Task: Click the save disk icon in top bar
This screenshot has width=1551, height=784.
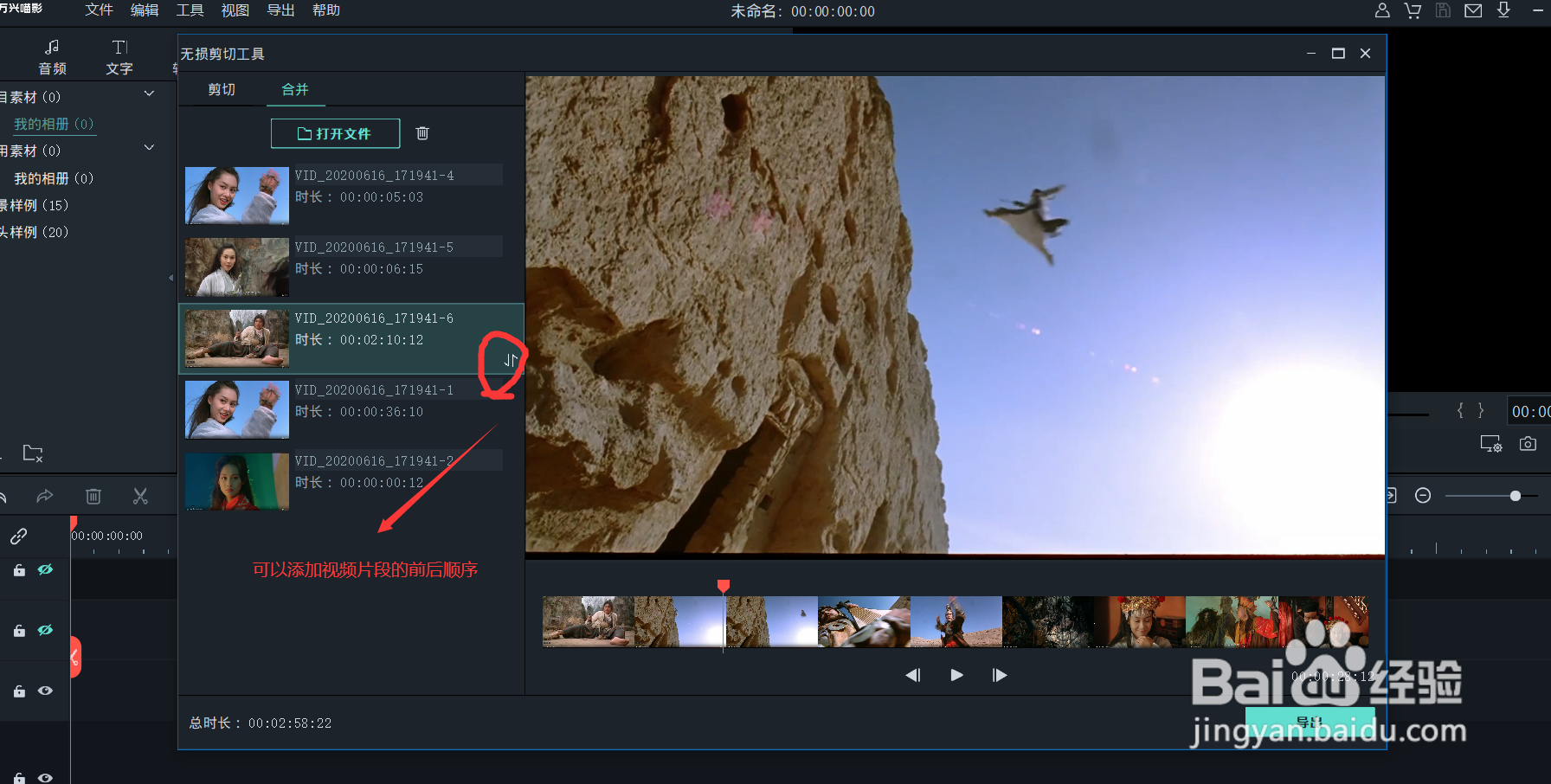Action: point(1443,10)
